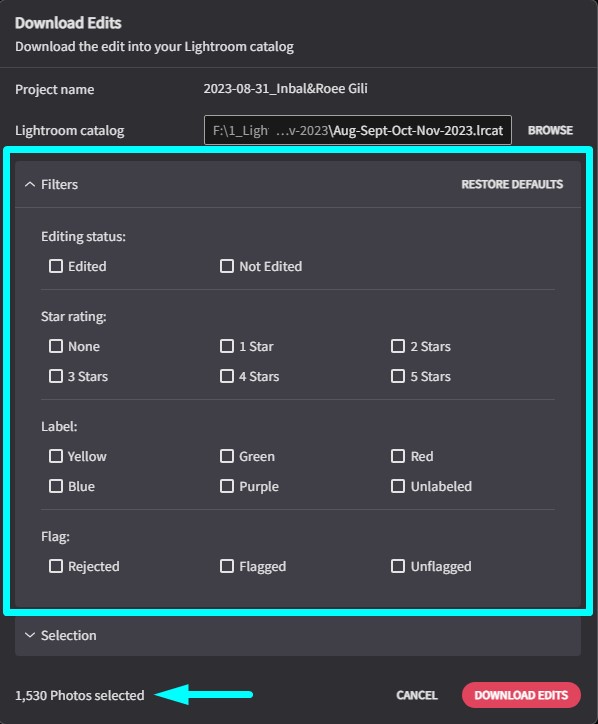Screen dimensions: 598x724
Task: Enable the Not Edited filter
Action: coord(227,266)
